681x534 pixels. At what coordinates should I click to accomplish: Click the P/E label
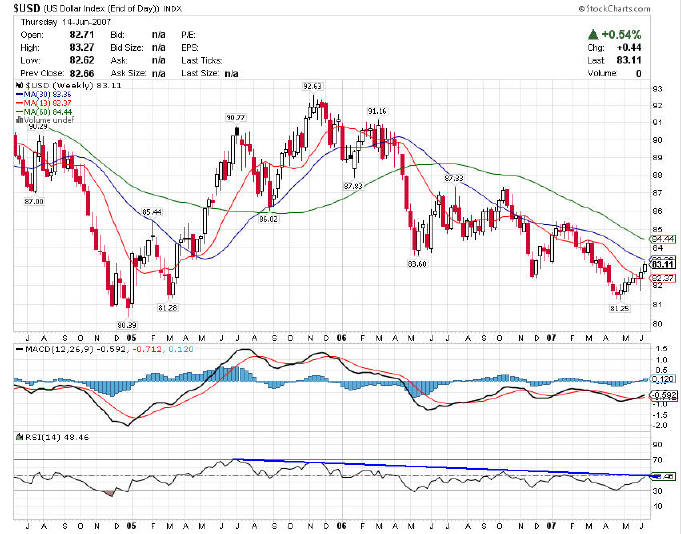(188, 35)
